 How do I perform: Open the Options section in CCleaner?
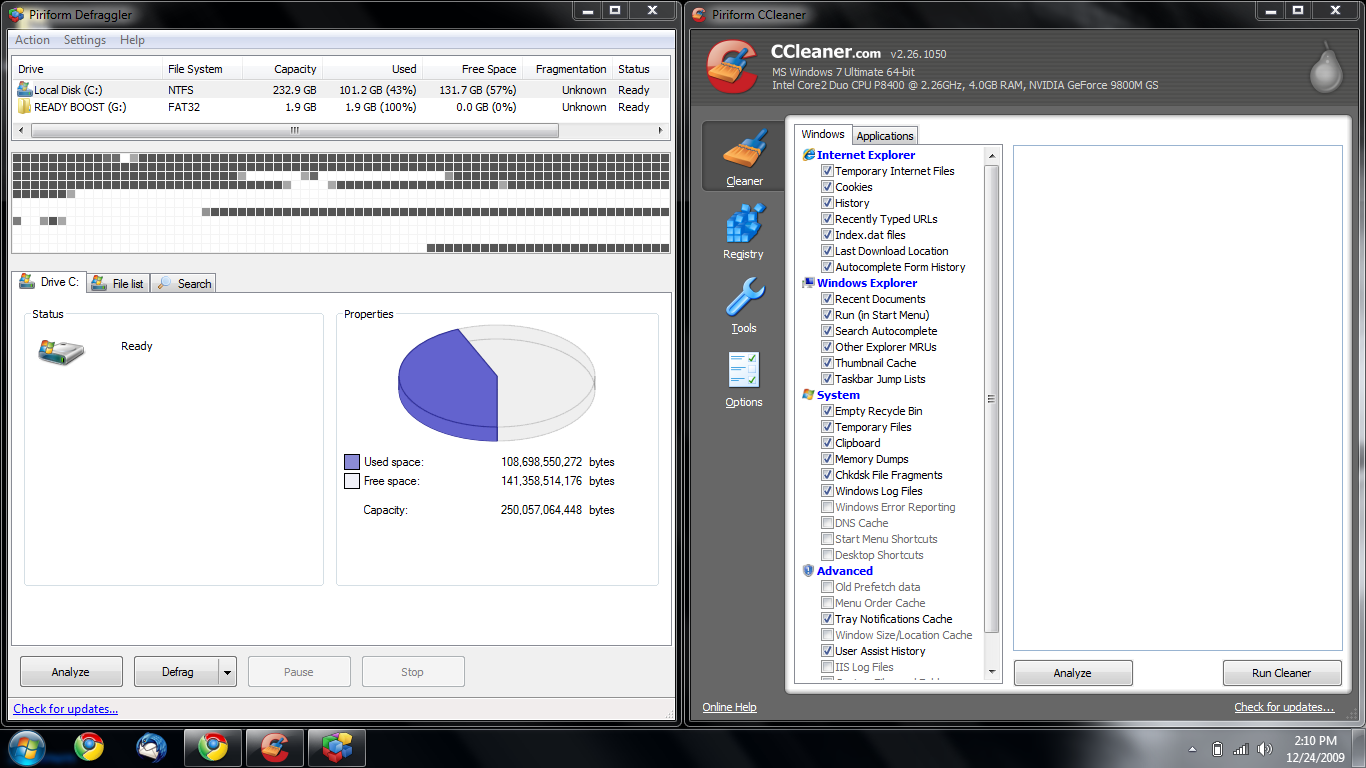pyautogui.click(x=743, y=380)
